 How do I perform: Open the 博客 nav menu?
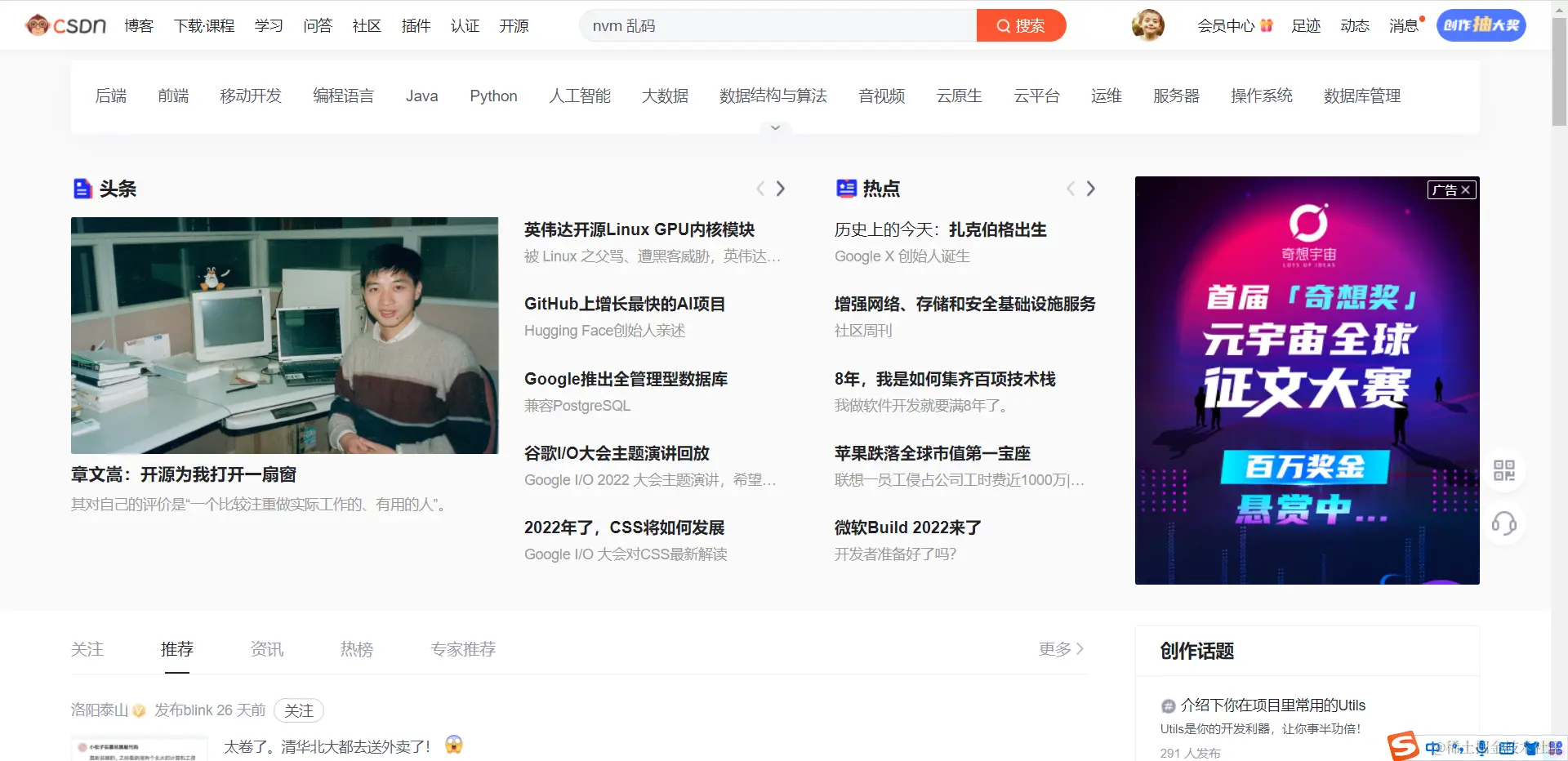139,25
